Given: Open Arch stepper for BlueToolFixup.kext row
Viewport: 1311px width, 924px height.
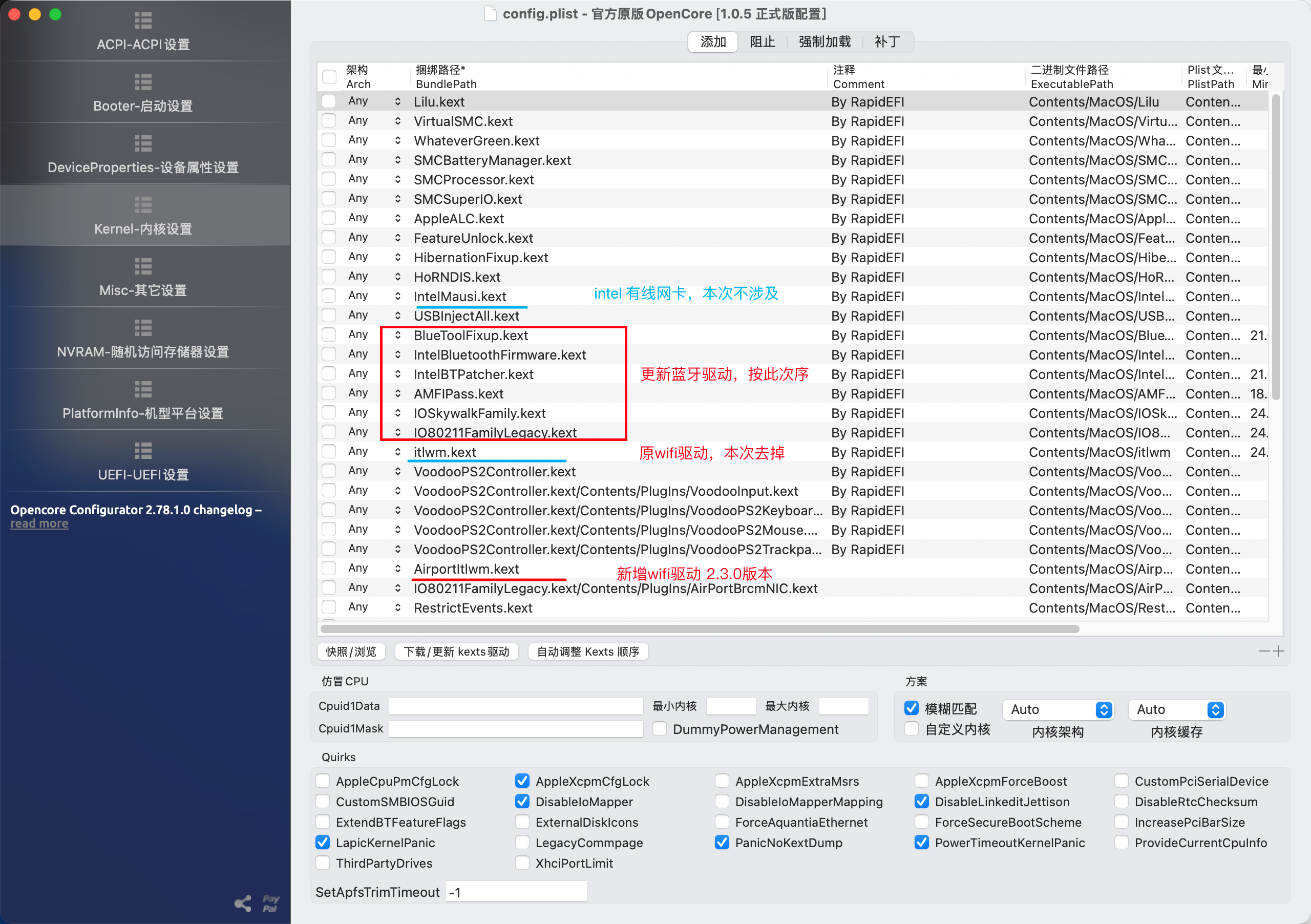Looking at the screenshot, I should [x=397, y=335].
